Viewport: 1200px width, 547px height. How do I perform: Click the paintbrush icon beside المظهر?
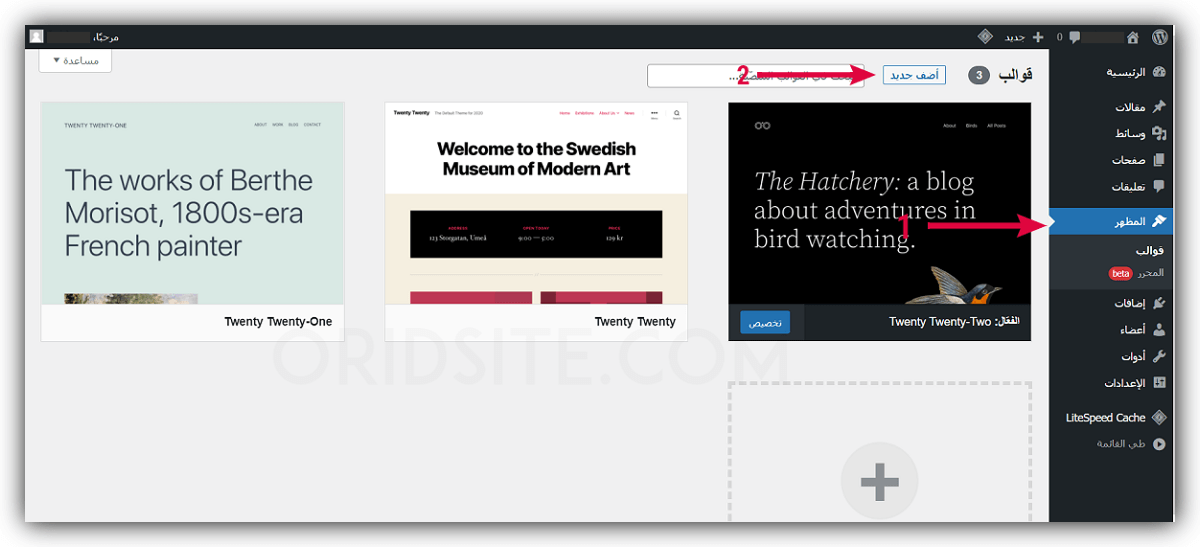(1160, 221)
